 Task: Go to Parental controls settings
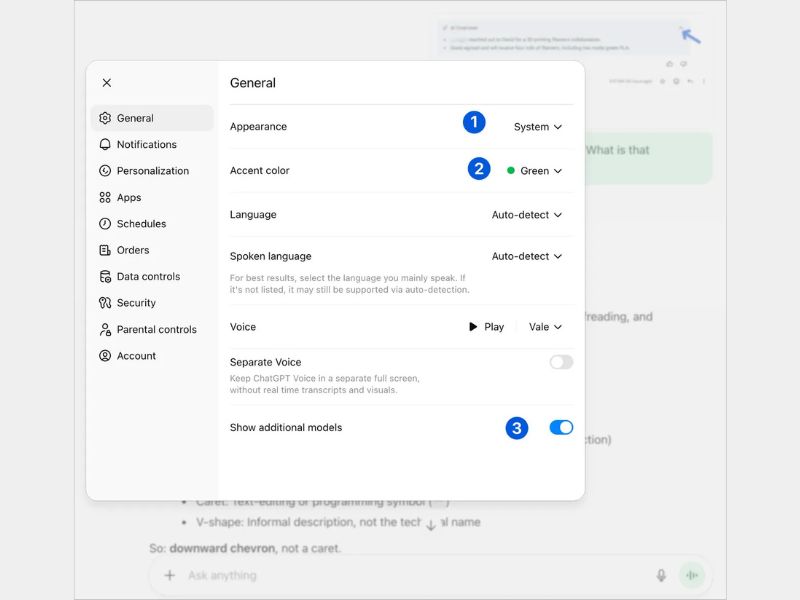point(156,329)
